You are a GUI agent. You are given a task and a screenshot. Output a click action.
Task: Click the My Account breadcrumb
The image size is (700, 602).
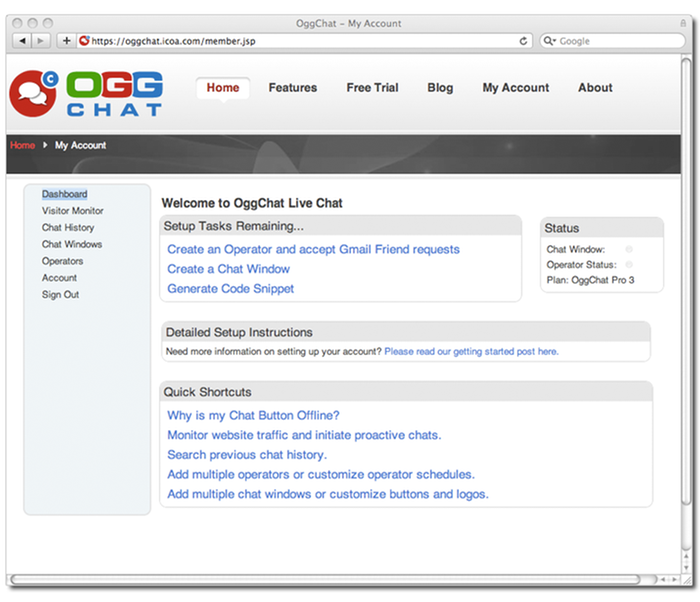coord(80,145)
